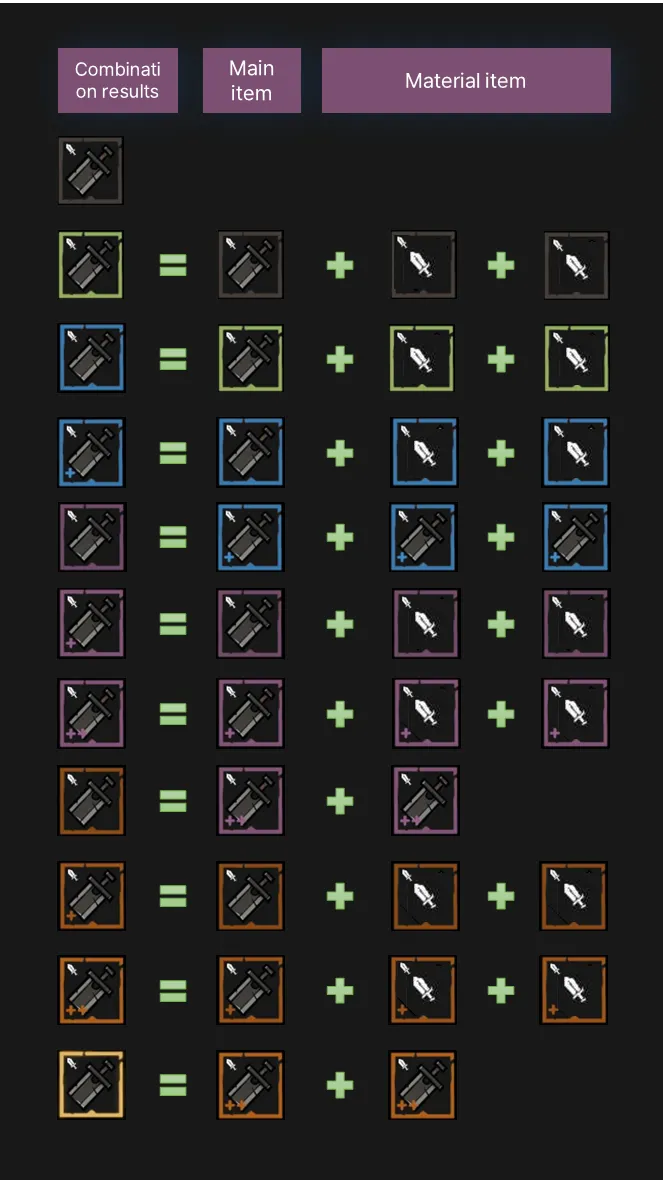
Task: Select the lone gray-framed weapon icon below headers
Action: pyautogui.click(x=90, y=170)
